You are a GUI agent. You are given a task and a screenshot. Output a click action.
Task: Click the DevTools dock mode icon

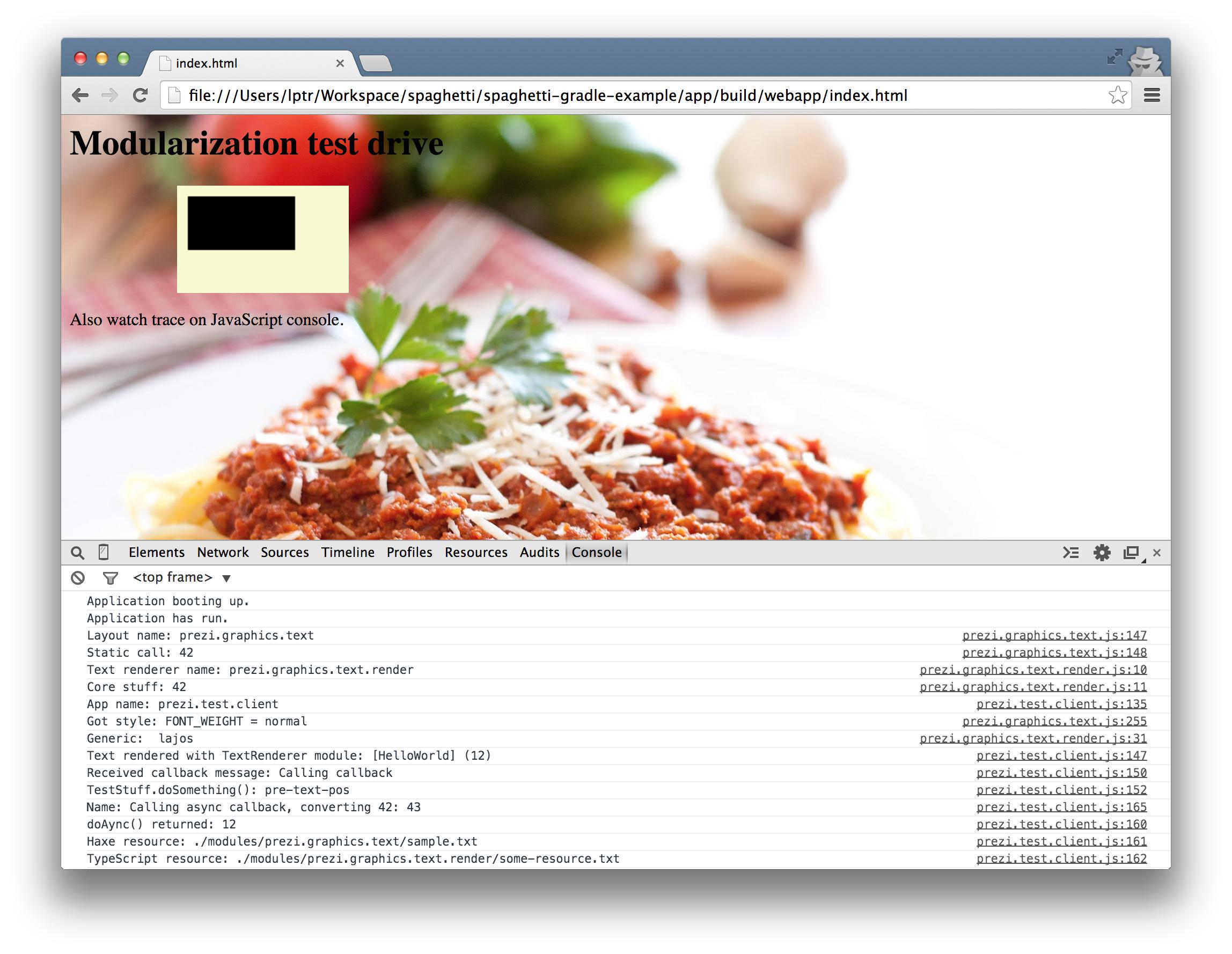[1130, 553]
